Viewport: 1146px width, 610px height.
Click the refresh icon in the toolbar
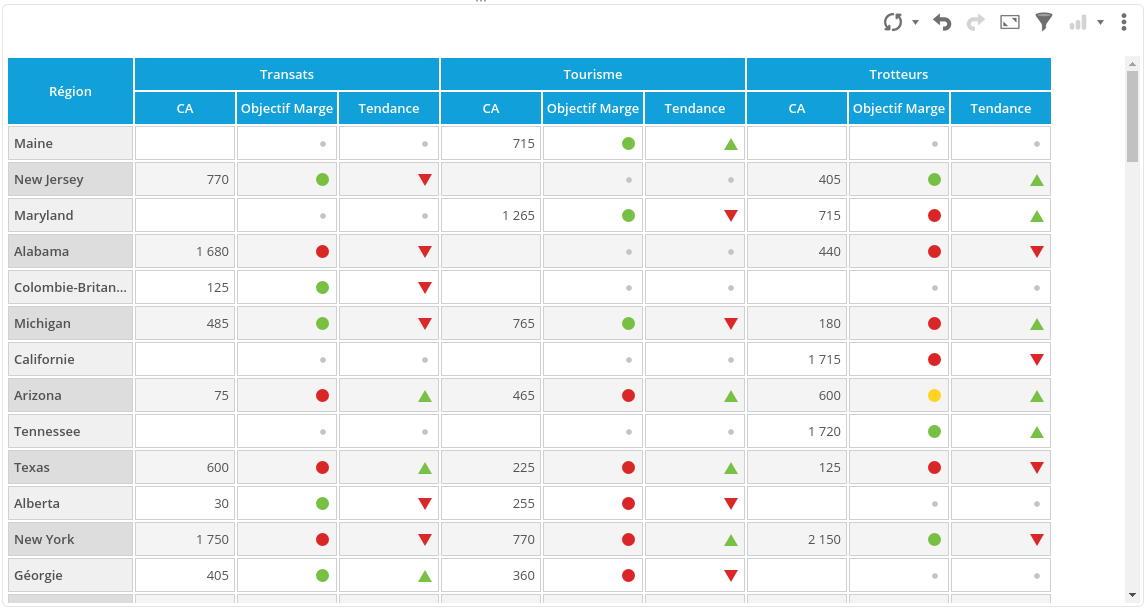coord(893,22)
